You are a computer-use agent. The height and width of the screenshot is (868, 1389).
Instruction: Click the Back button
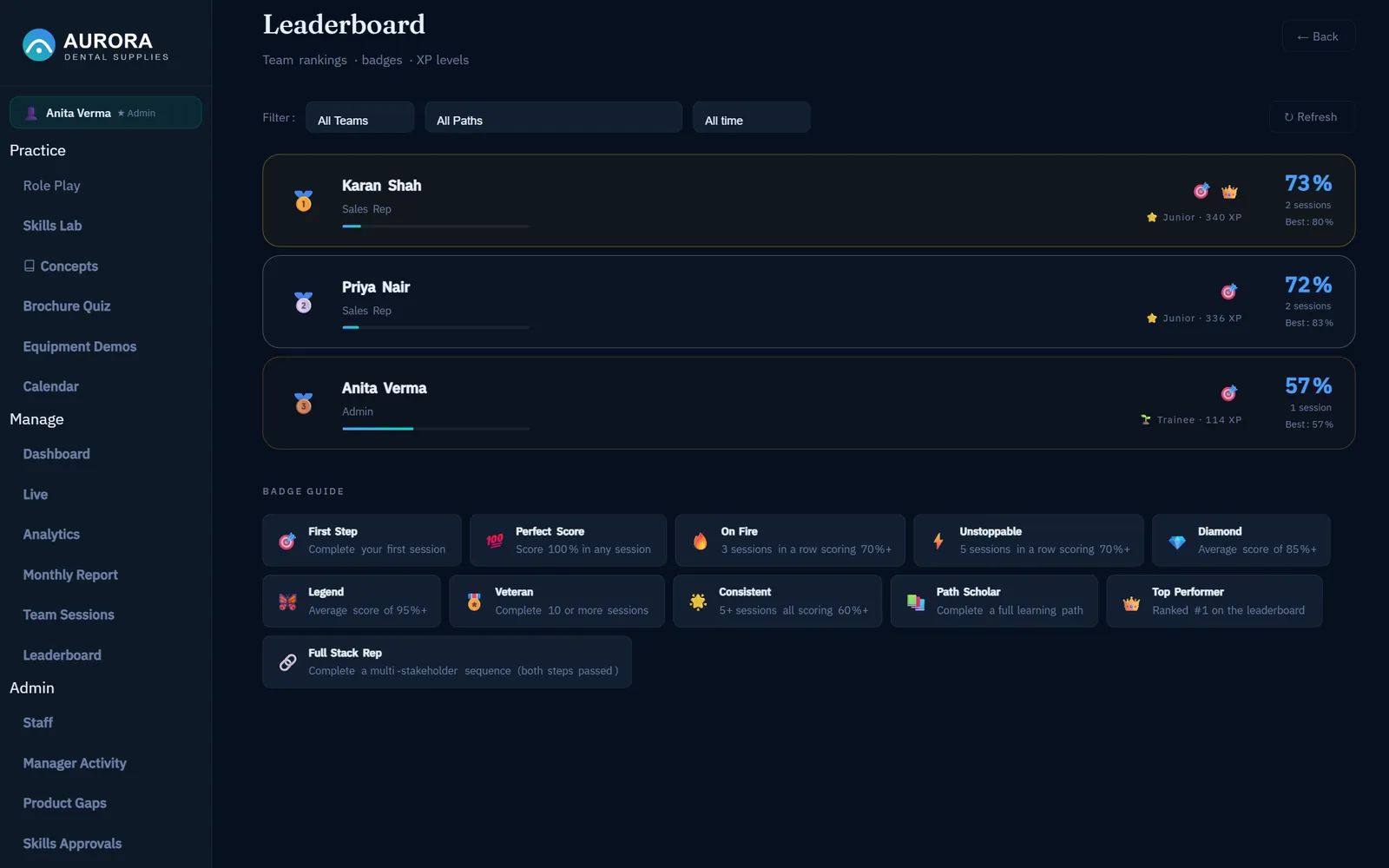pyautogui.click(x=1318, y=36)
